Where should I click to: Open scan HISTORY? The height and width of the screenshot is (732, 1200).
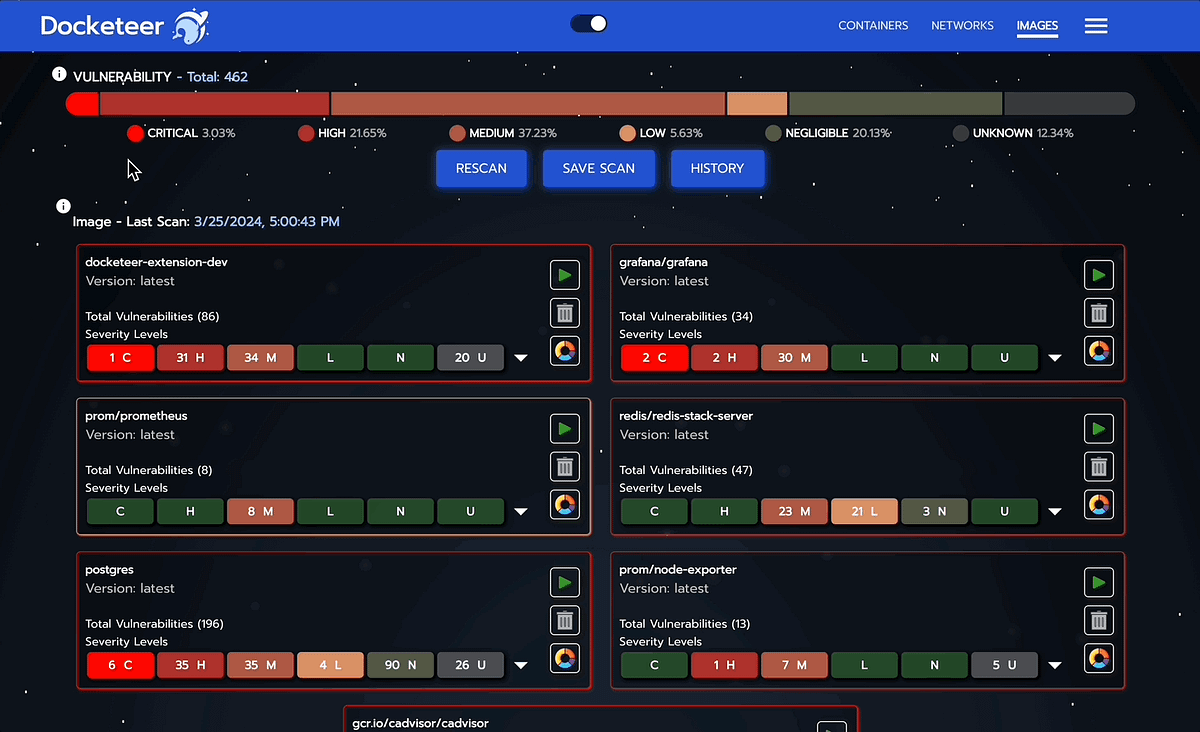pos(717,168)
